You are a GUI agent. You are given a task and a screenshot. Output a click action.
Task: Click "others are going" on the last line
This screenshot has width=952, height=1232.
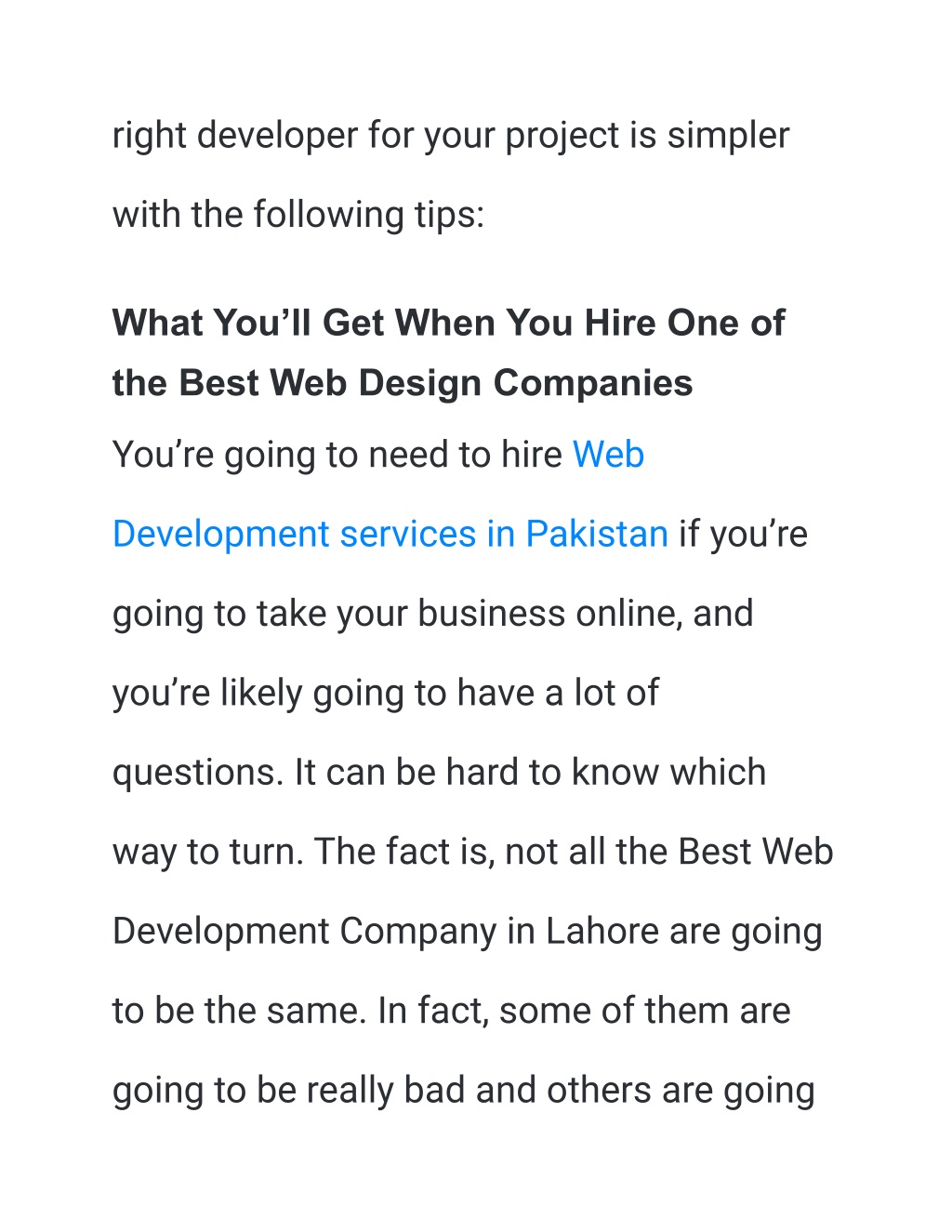click(681, 1092)
